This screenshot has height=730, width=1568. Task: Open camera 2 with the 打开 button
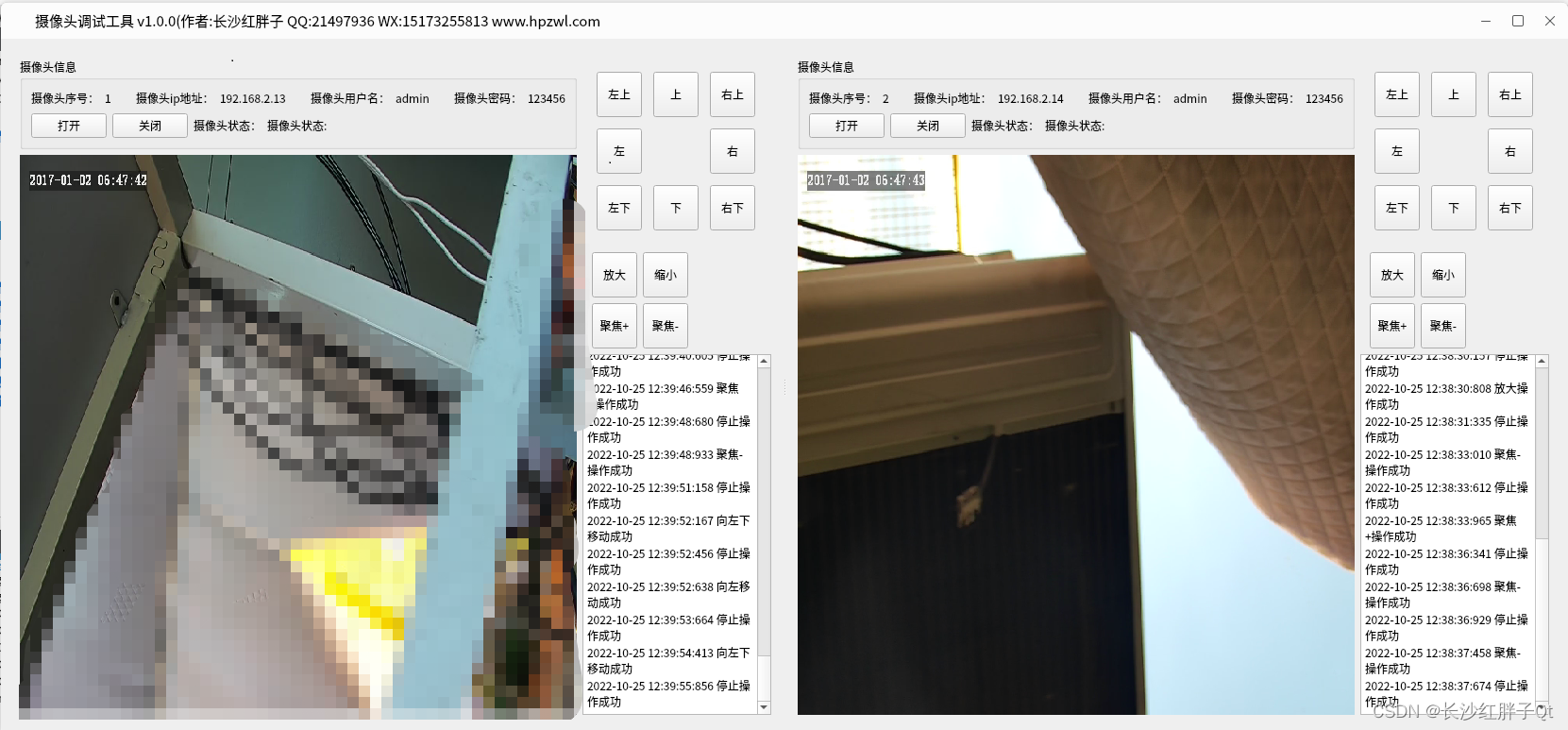pyautogui.click(x=847, y=126)
